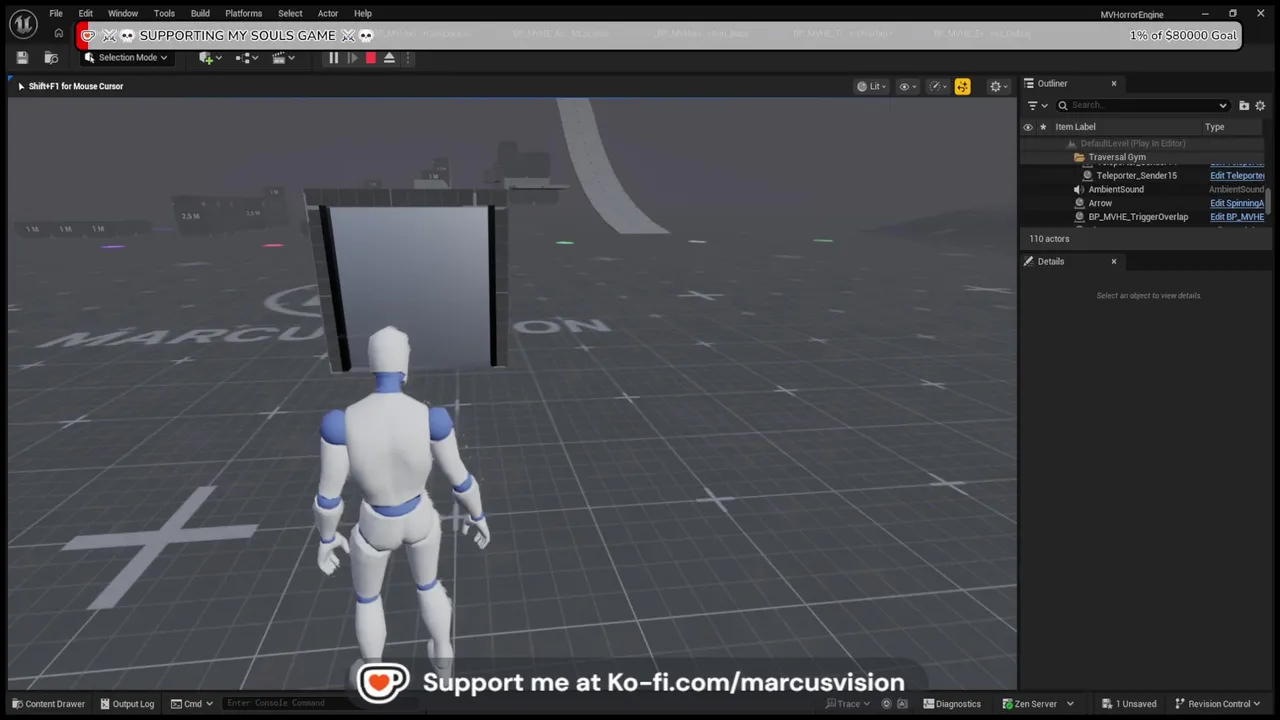1280x720 pixels.
Task: Sort by Item Label column
Action: [x=1075, y=127]
